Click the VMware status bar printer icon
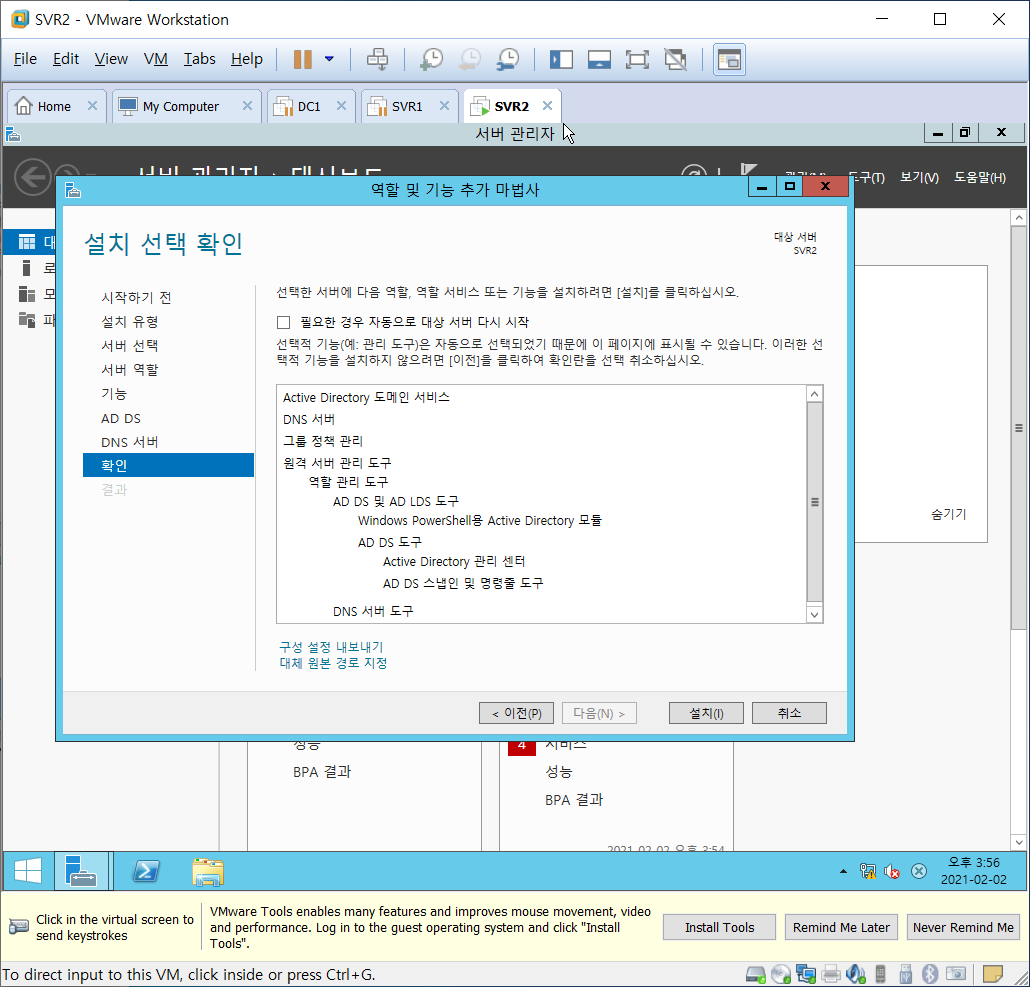 (x=831, y=974)
